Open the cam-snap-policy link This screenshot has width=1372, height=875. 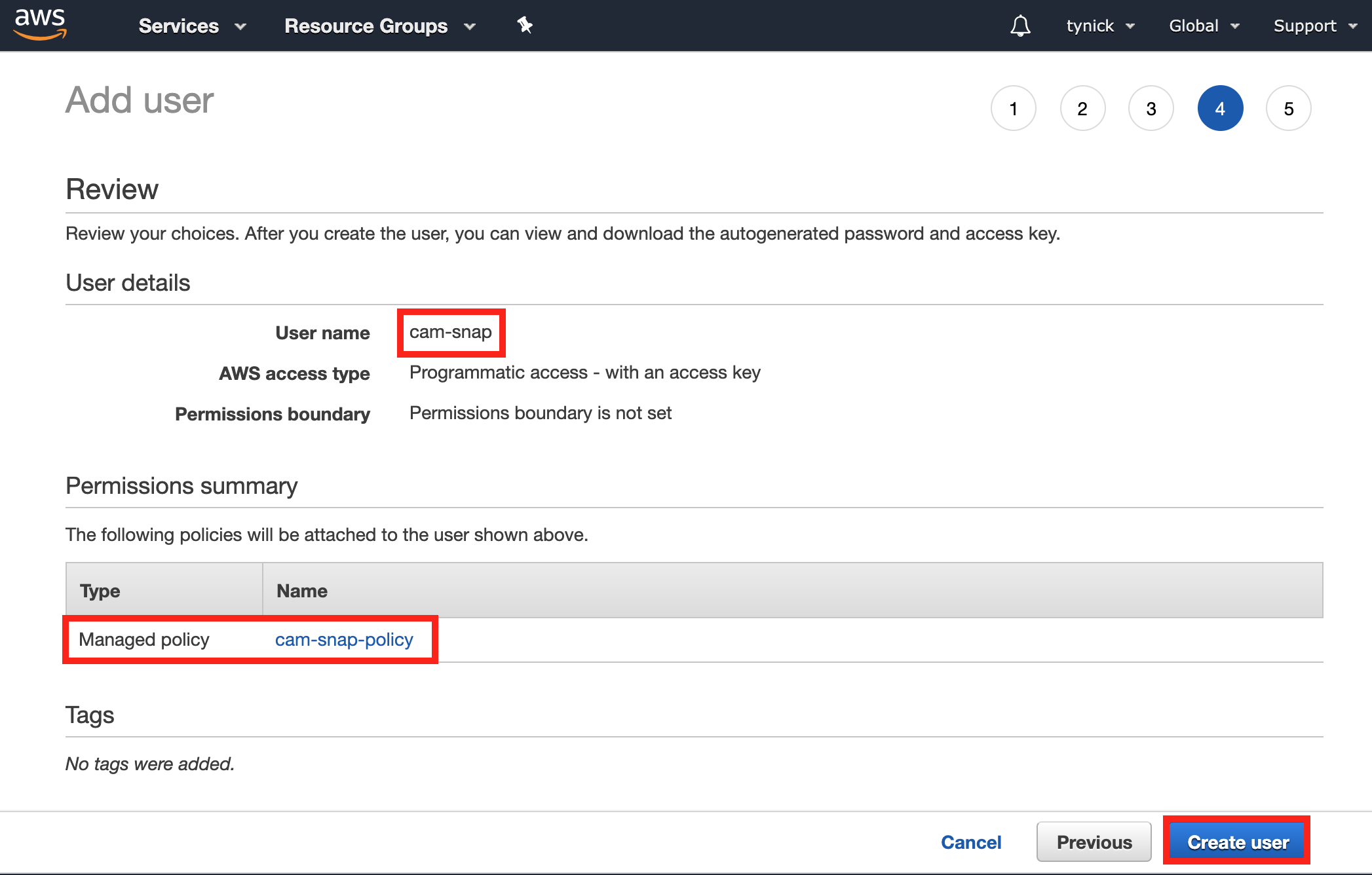344,638
